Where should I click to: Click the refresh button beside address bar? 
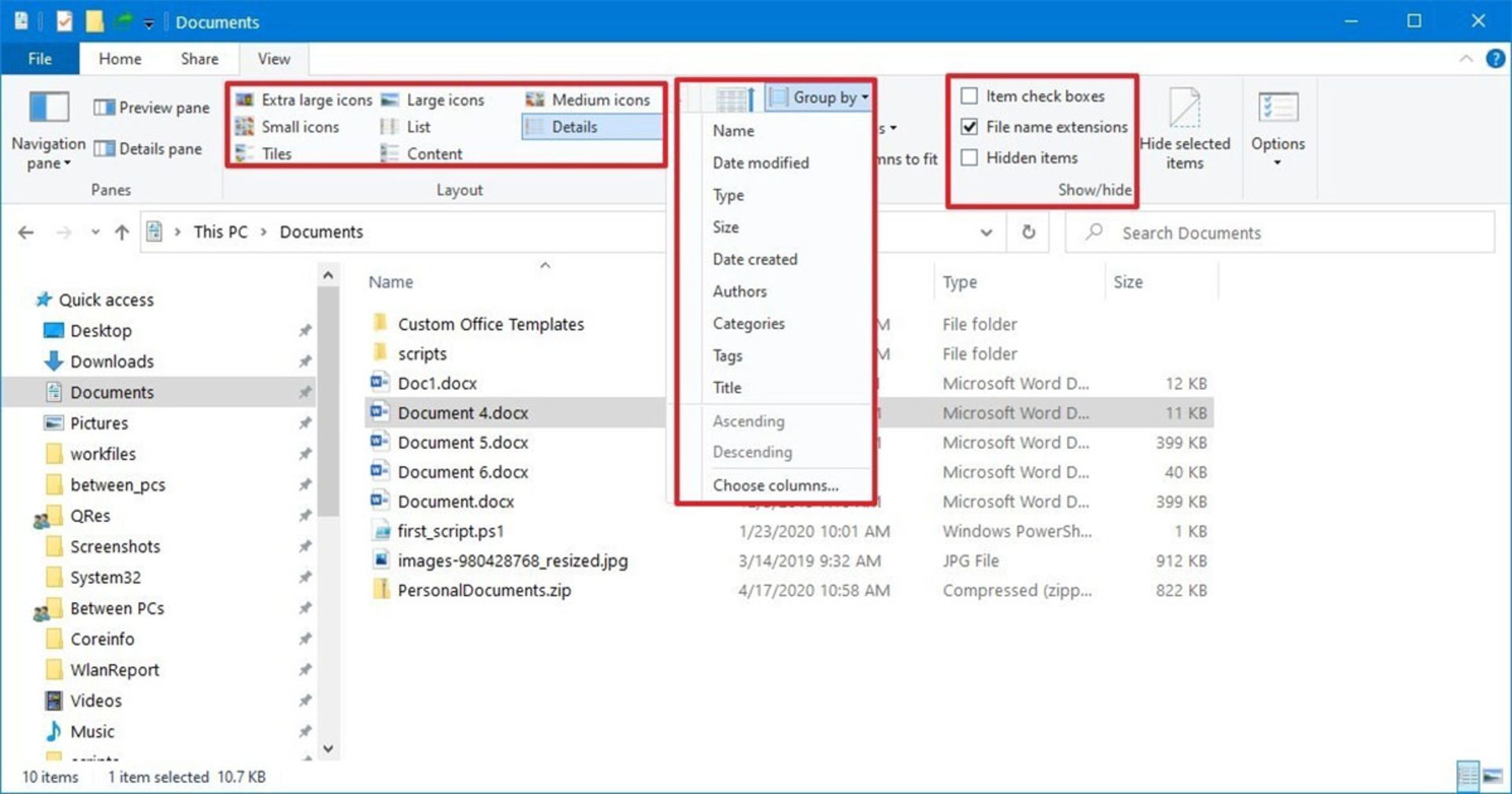point(1028,232)
